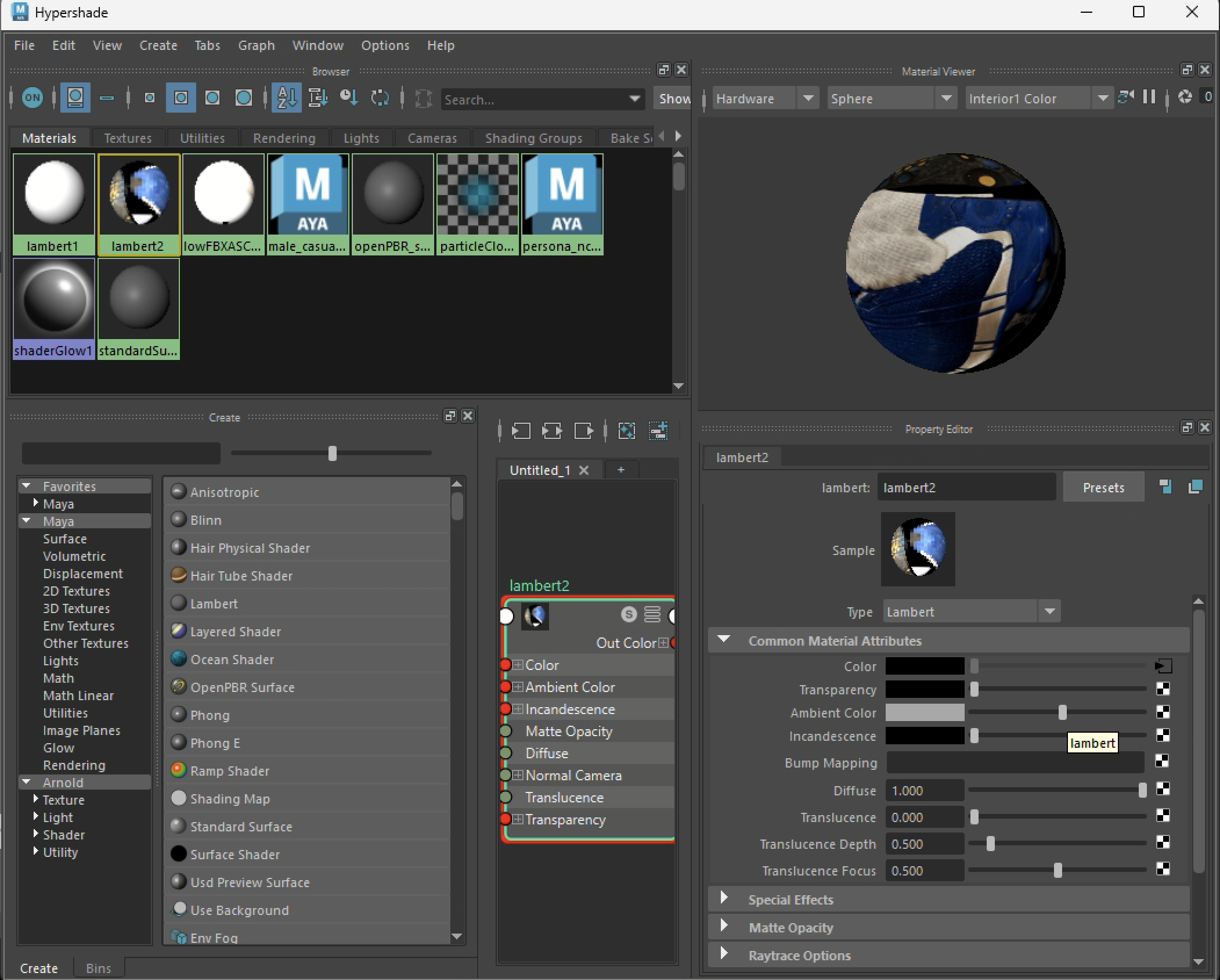Click the add selected nodes to graph icon
Screen dimensions: 1220x980
coord(658,431)
